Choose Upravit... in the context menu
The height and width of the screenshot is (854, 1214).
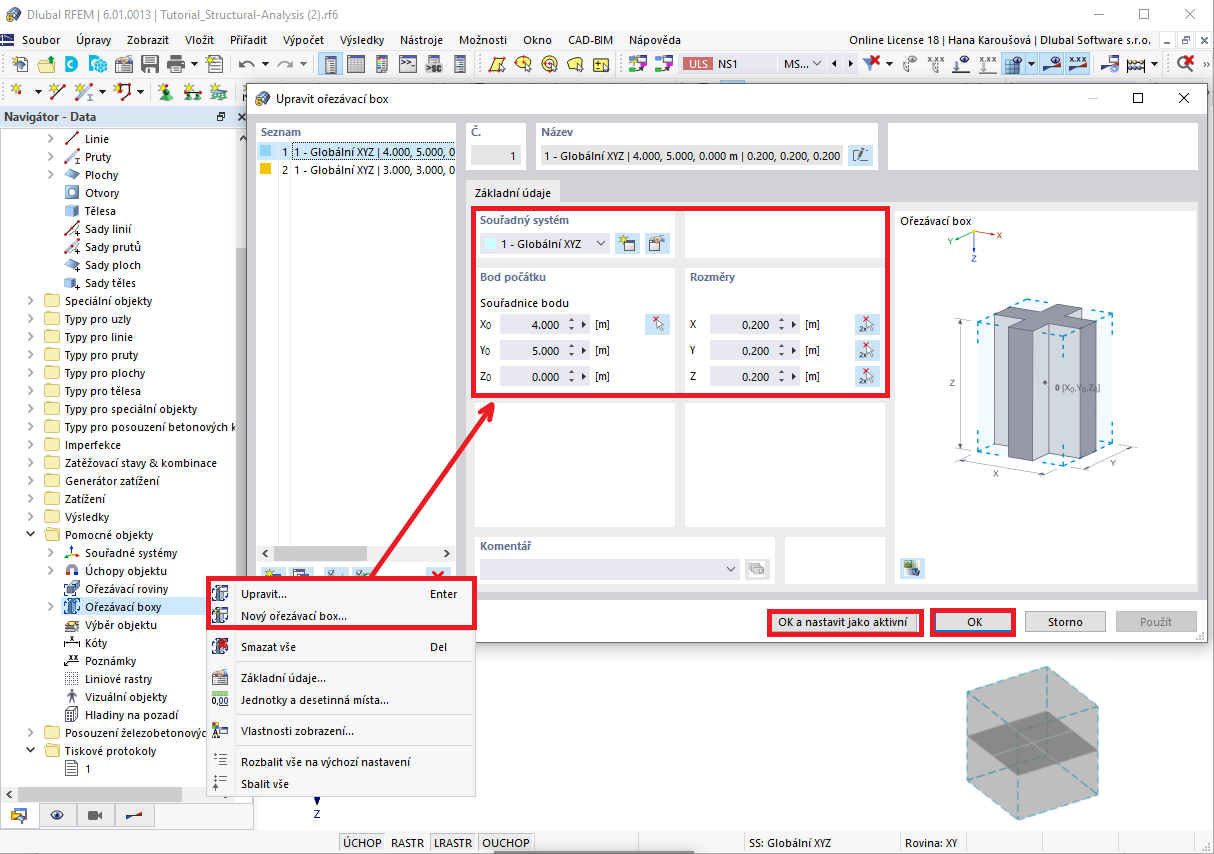341,594
